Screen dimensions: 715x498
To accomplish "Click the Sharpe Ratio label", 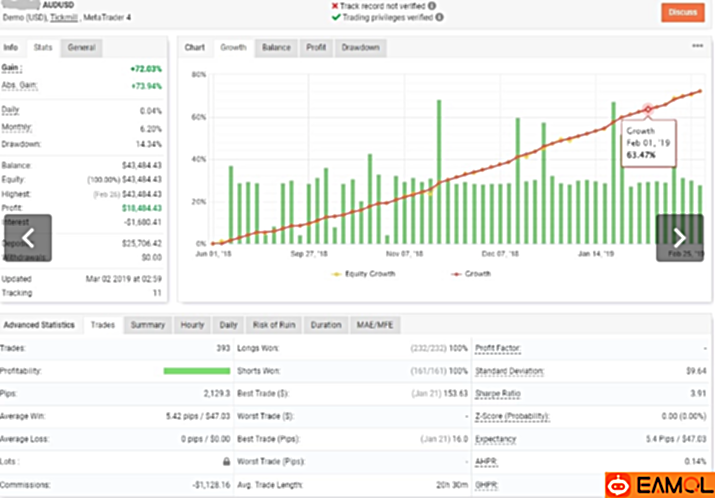I will [498, 394].
